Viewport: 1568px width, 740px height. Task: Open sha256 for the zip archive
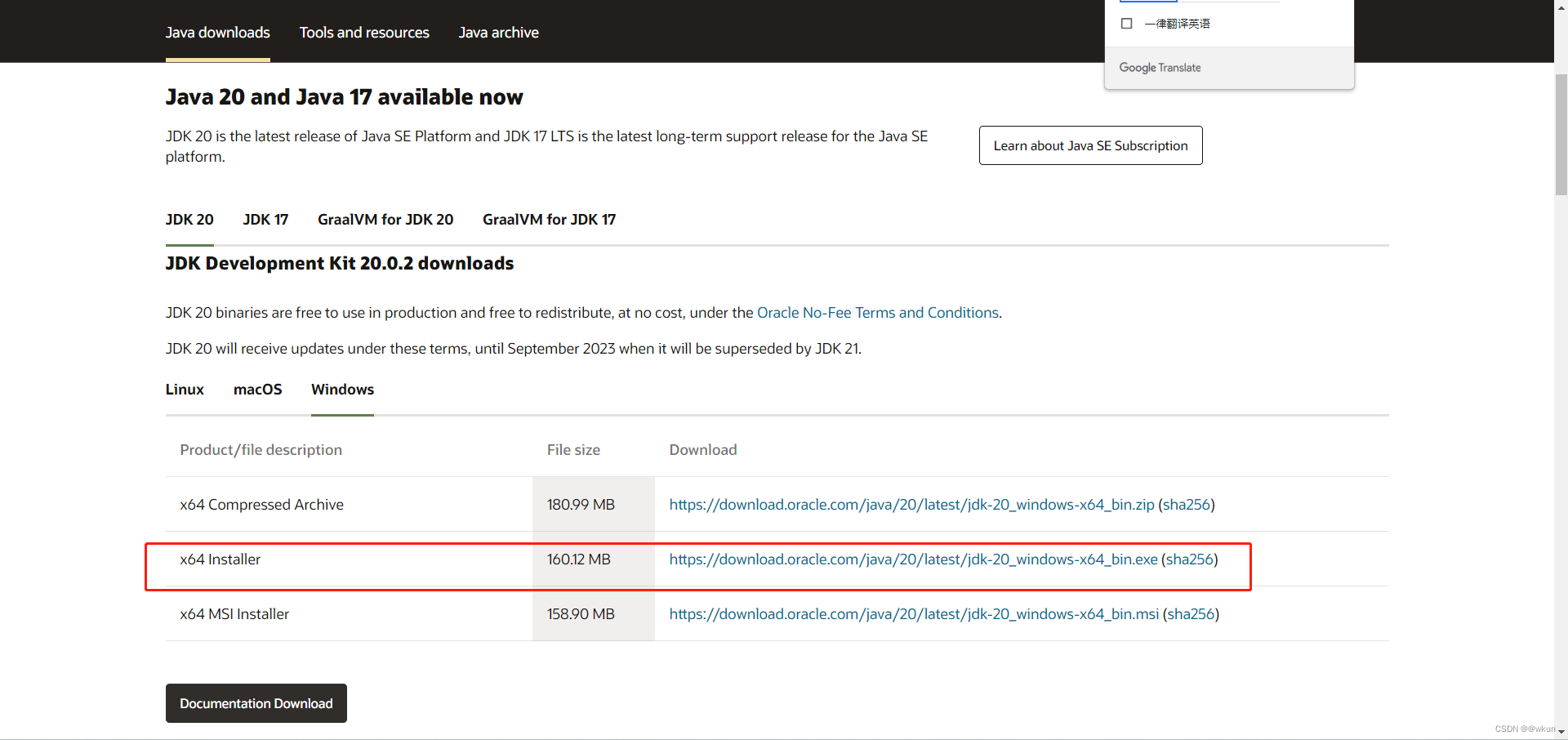1187,505
